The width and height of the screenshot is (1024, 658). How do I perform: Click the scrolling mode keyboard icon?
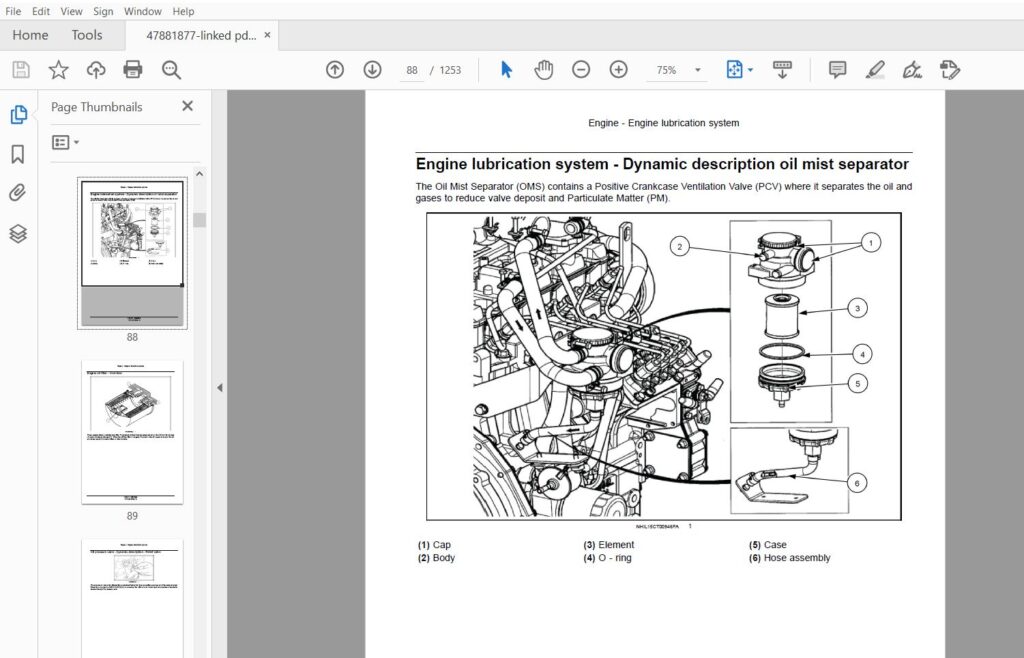click(782, 70)
